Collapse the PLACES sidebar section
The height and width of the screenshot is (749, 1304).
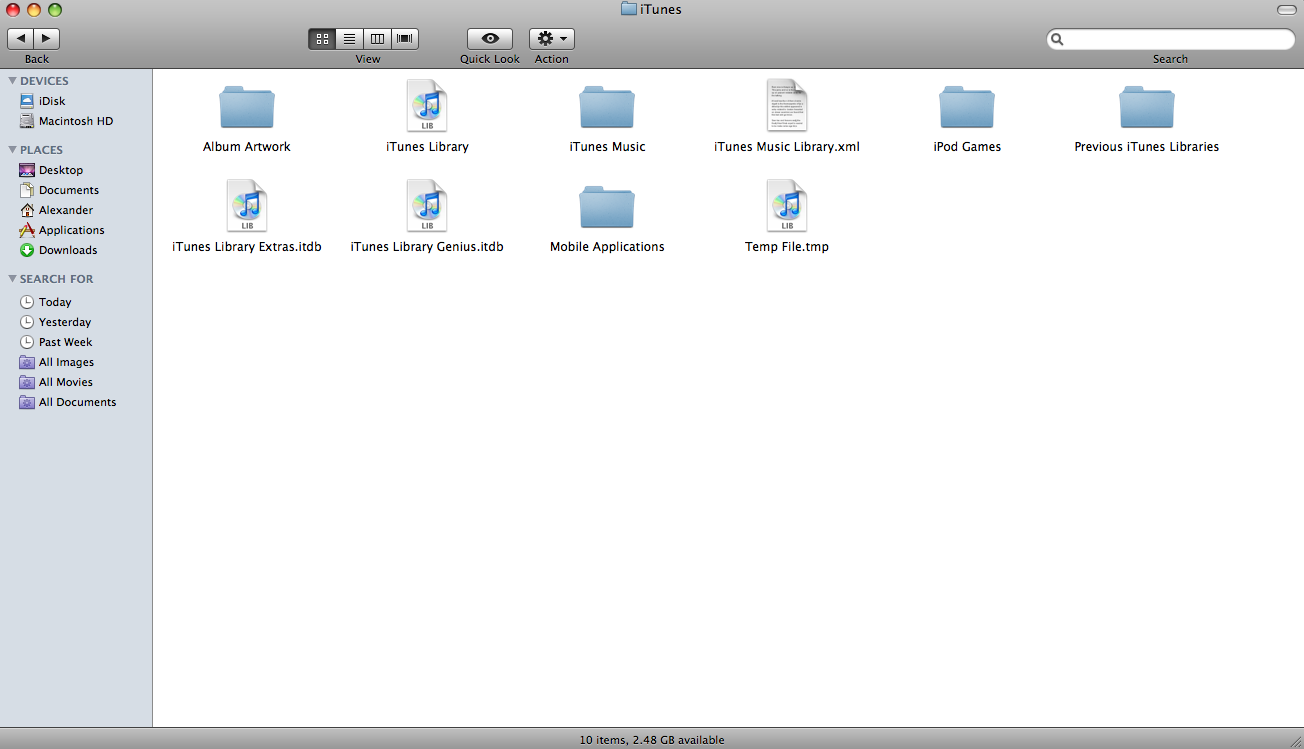coord(12,150)
